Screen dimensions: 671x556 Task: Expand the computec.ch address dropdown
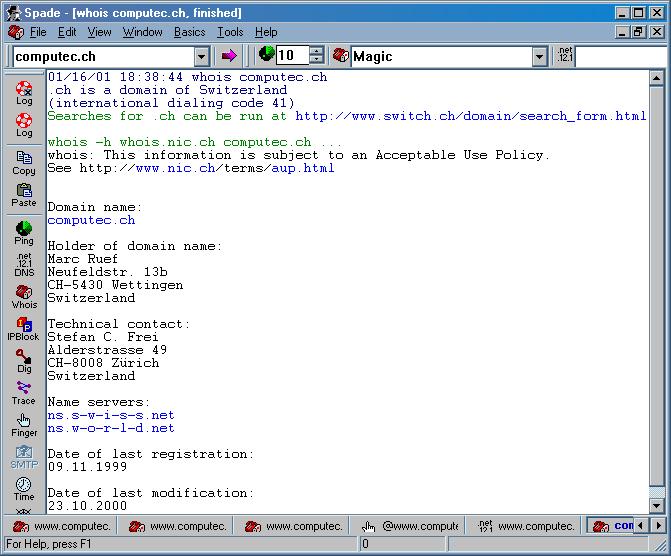point(202,56)
